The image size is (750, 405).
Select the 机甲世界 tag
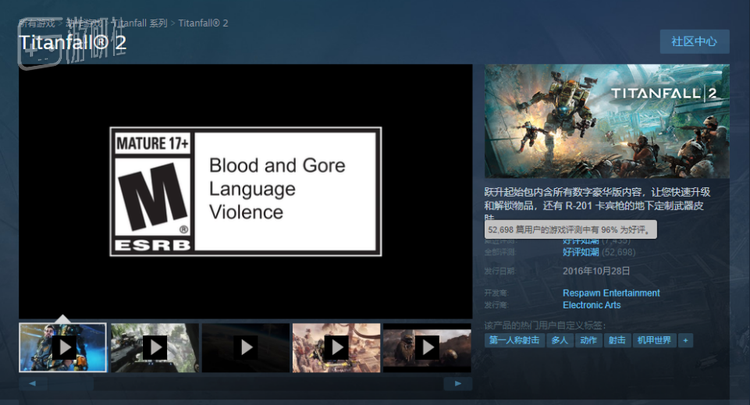(x=655, y=340)
